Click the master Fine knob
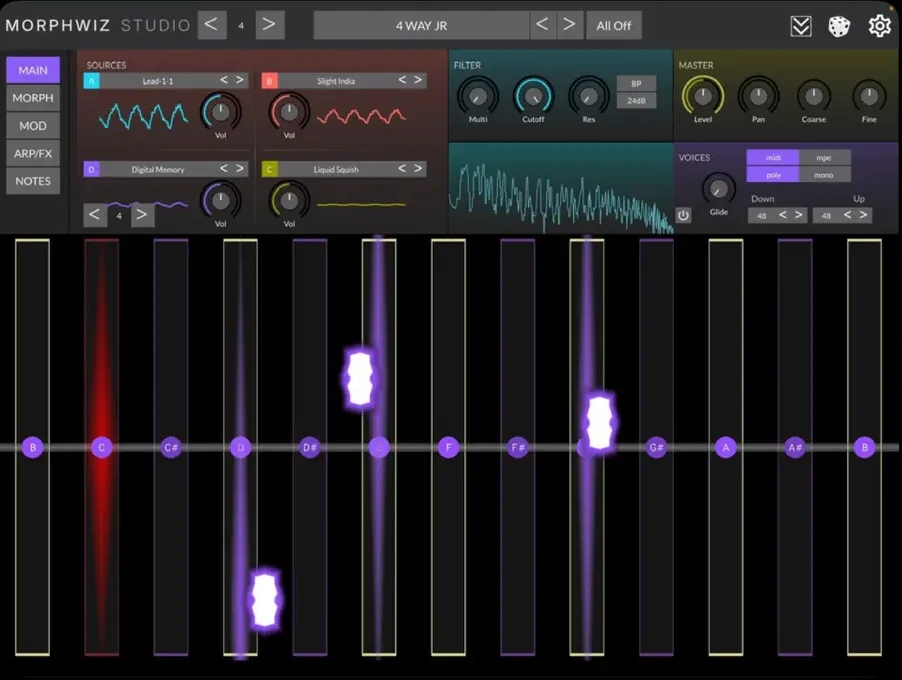 869,95
